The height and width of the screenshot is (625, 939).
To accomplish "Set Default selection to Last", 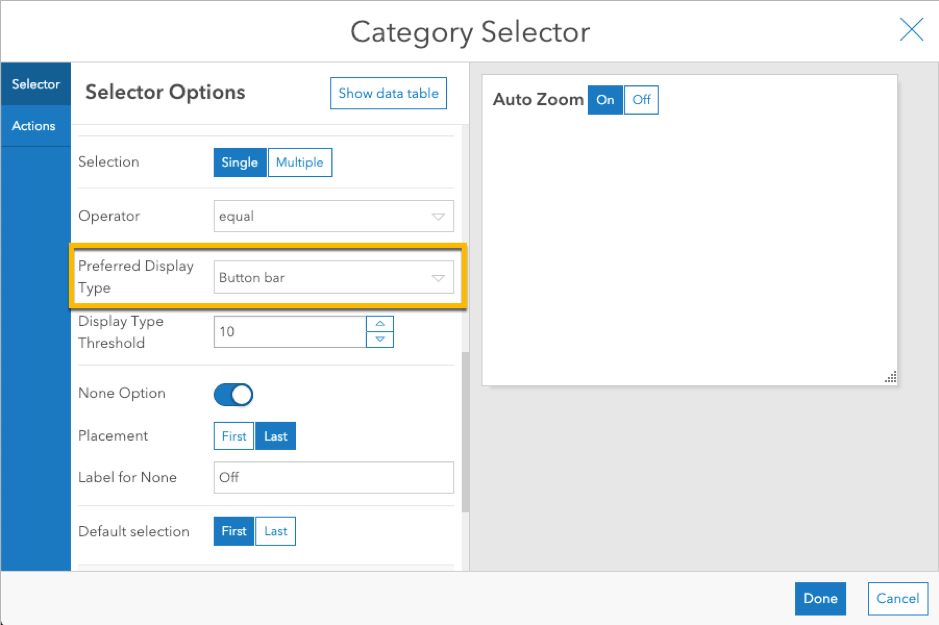I will click(x=276, y=531).
